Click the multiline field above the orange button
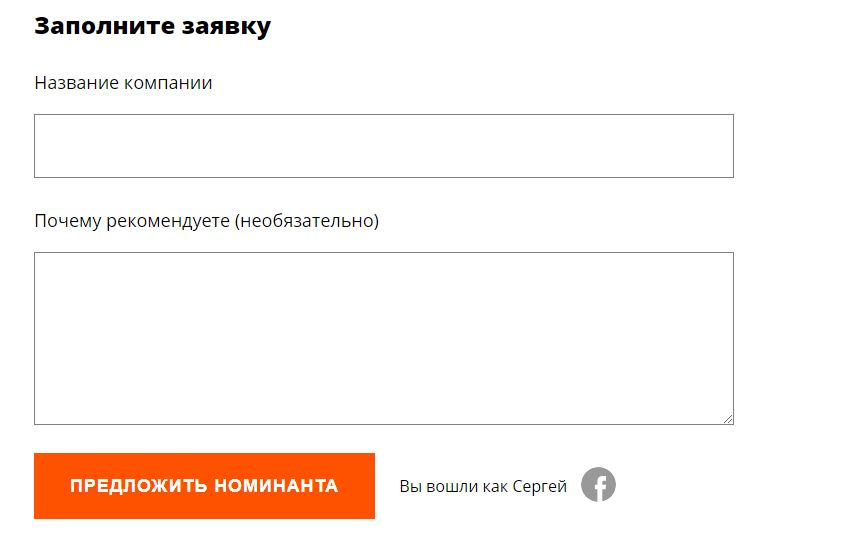 pyautogui.click(x=383, y=338)
